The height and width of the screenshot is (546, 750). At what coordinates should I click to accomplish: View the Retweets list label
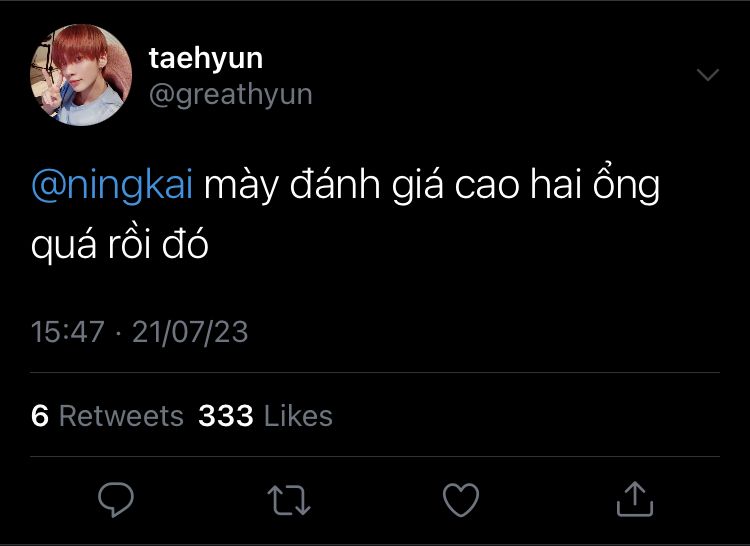(121, 416)
